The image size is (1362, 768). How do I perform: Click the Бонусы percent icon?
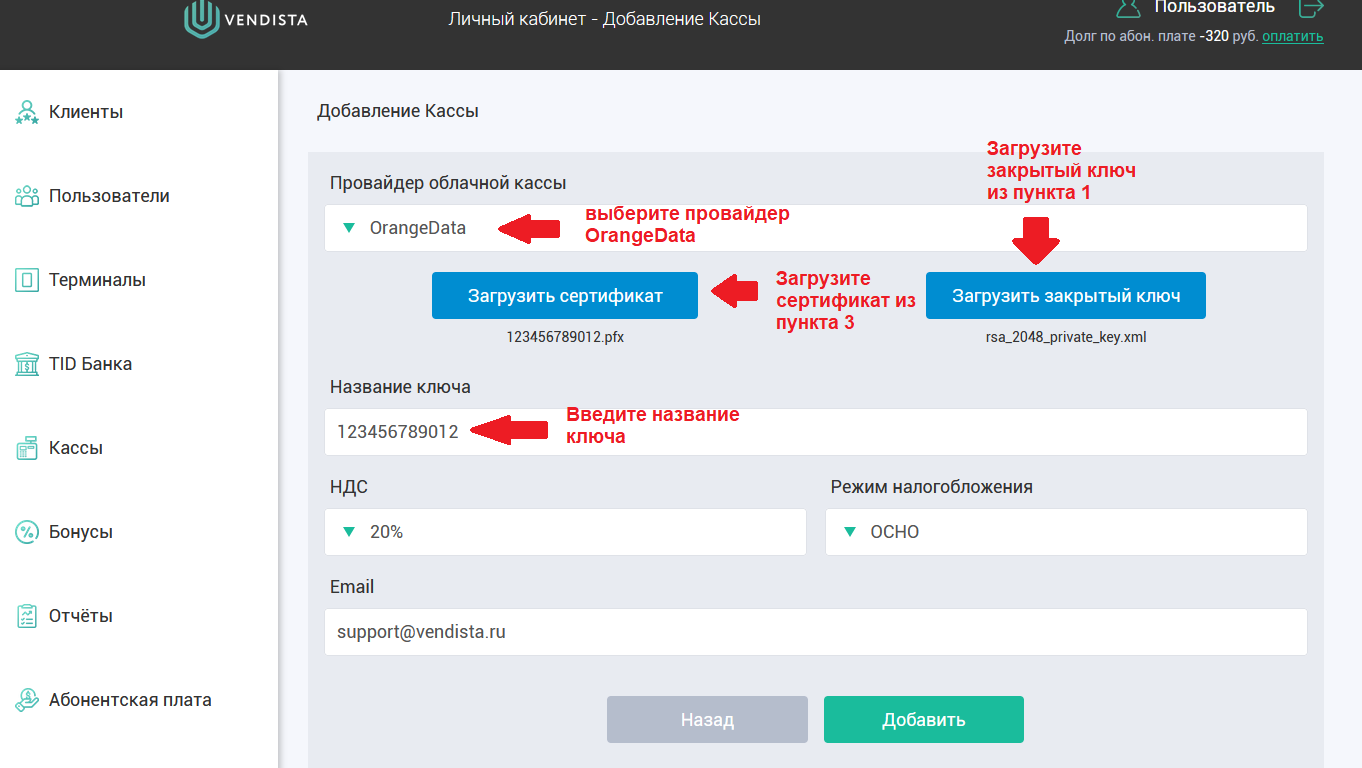27,532
